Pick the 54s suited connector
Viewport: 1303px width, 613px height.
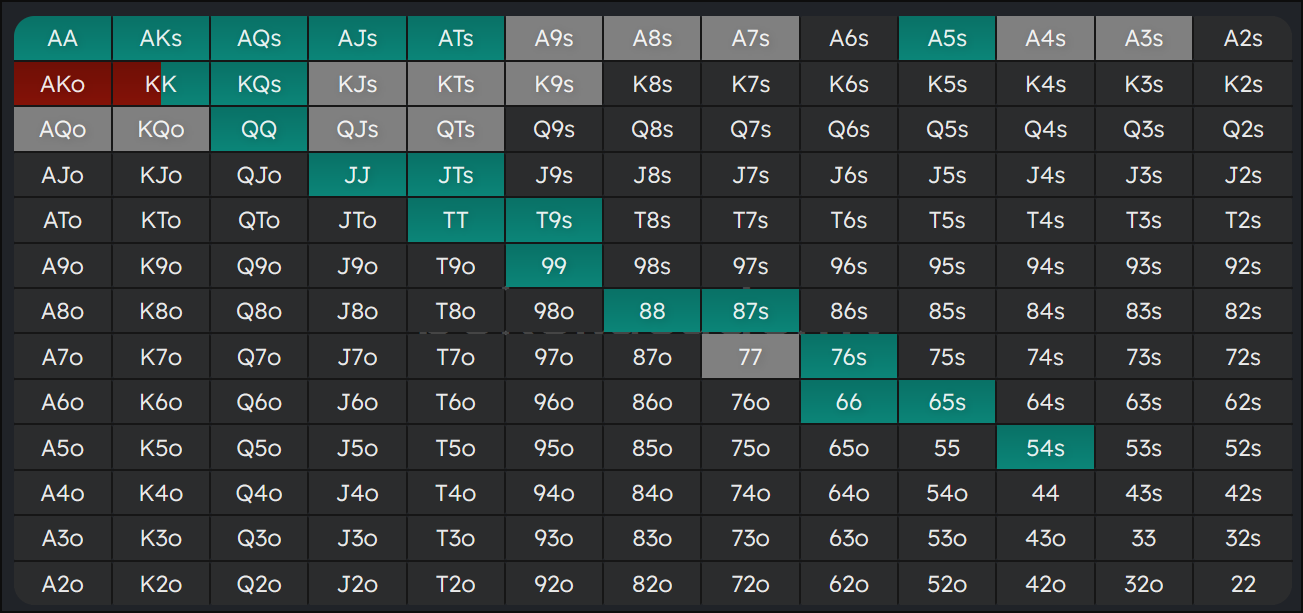pos(1045,448)
